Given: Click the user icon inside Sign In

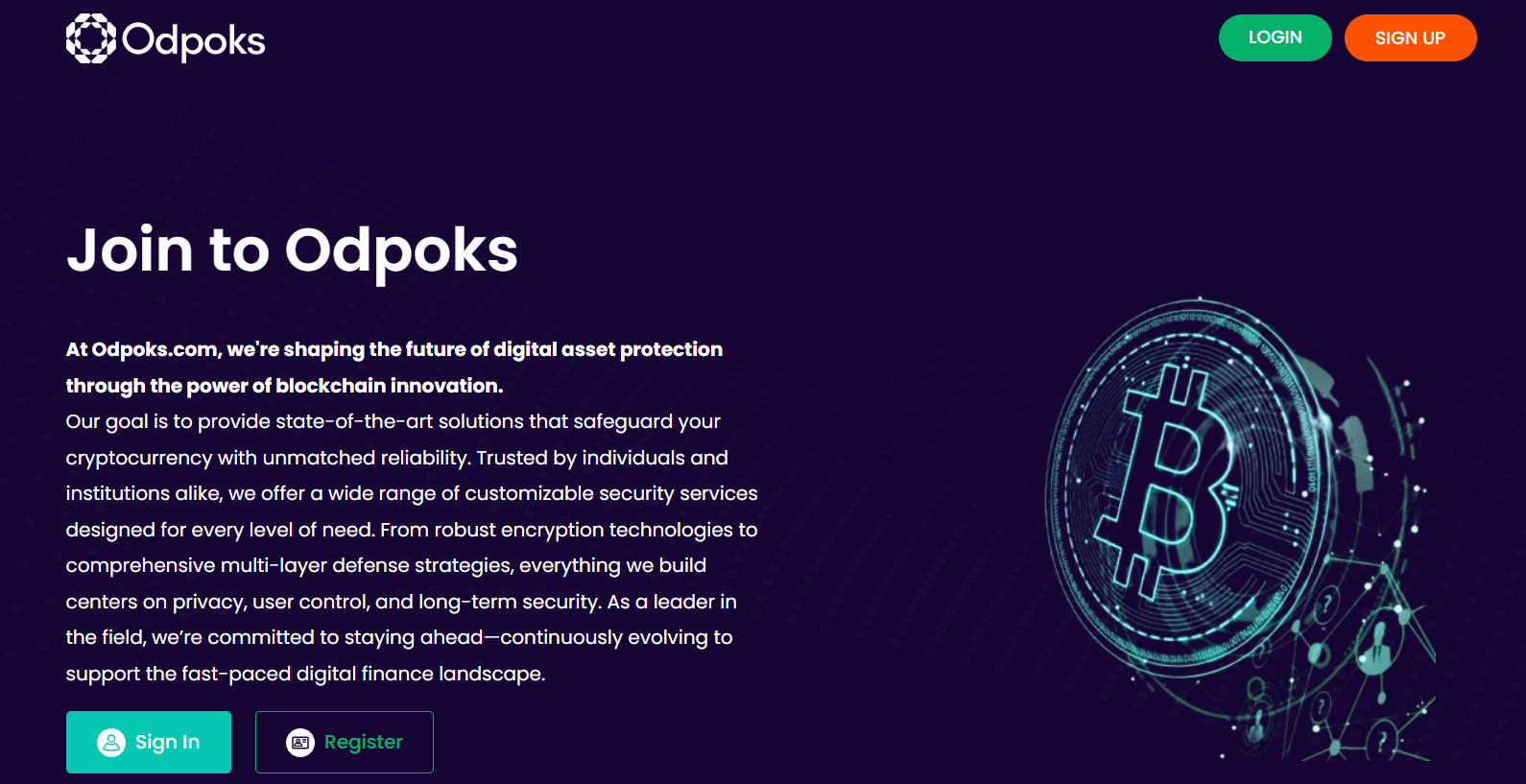Looking at the screenshot, I should [x=111, y=743].
